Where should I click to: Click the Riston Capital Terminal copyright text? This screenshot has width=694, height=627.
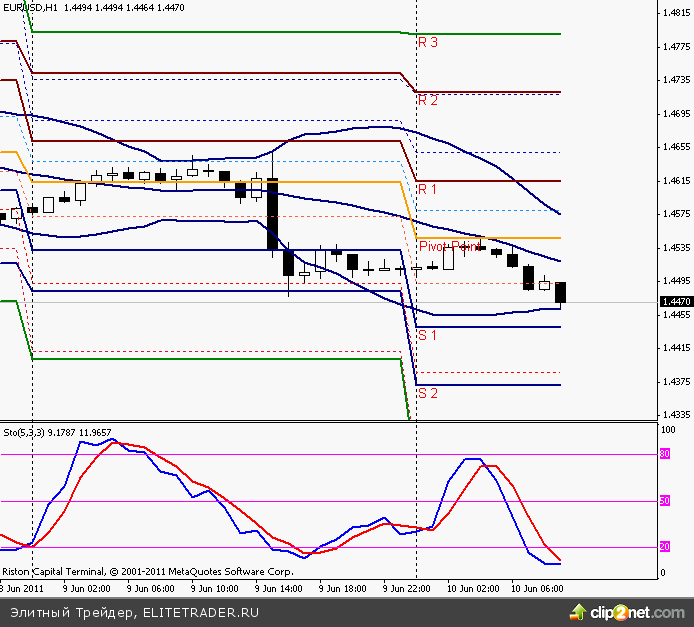pos(147,572)
